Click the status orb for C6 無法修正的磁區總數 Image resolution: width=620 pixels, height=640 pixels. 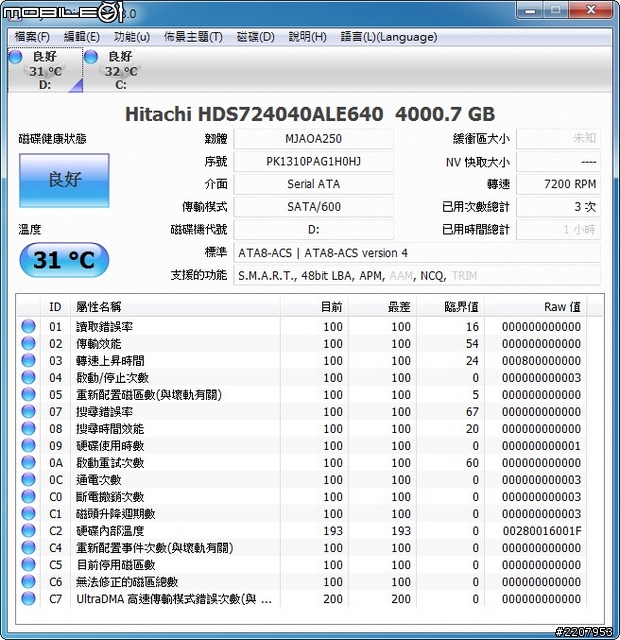(x=28, y=582)
